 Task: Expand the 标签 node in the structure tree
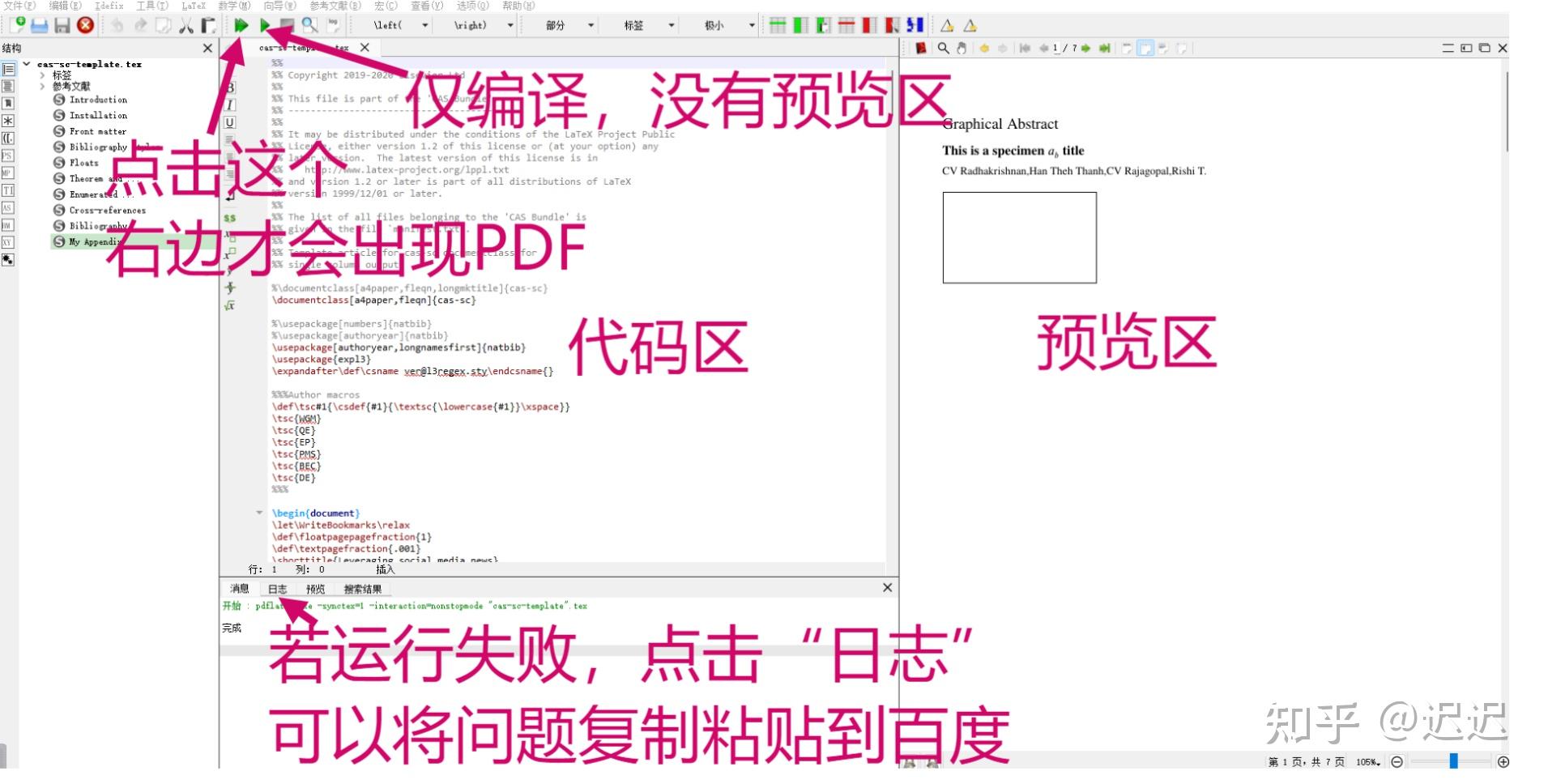43,75
